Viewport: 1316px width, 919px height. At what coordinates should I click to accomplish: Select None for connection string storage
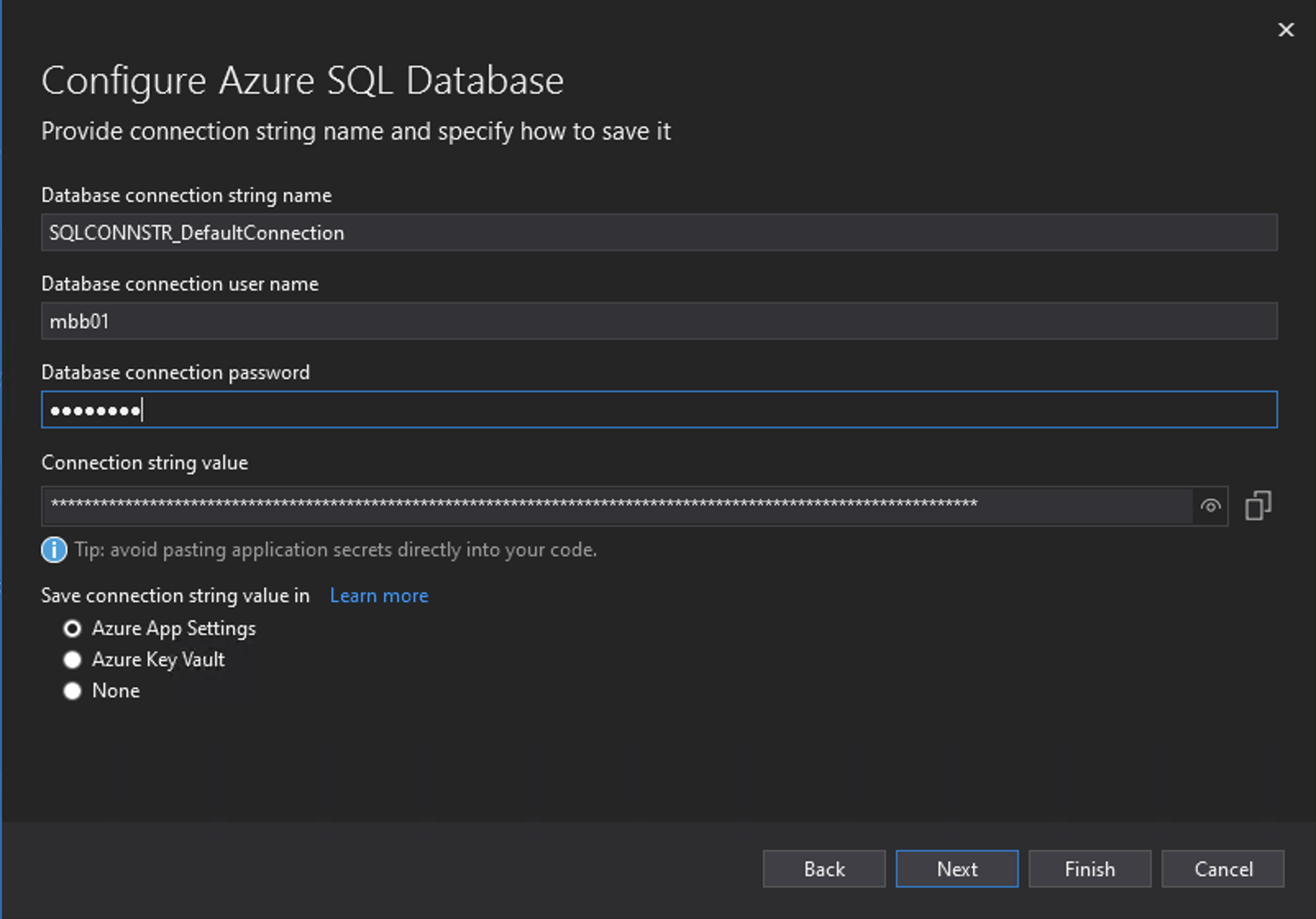[x=72, y=691]
